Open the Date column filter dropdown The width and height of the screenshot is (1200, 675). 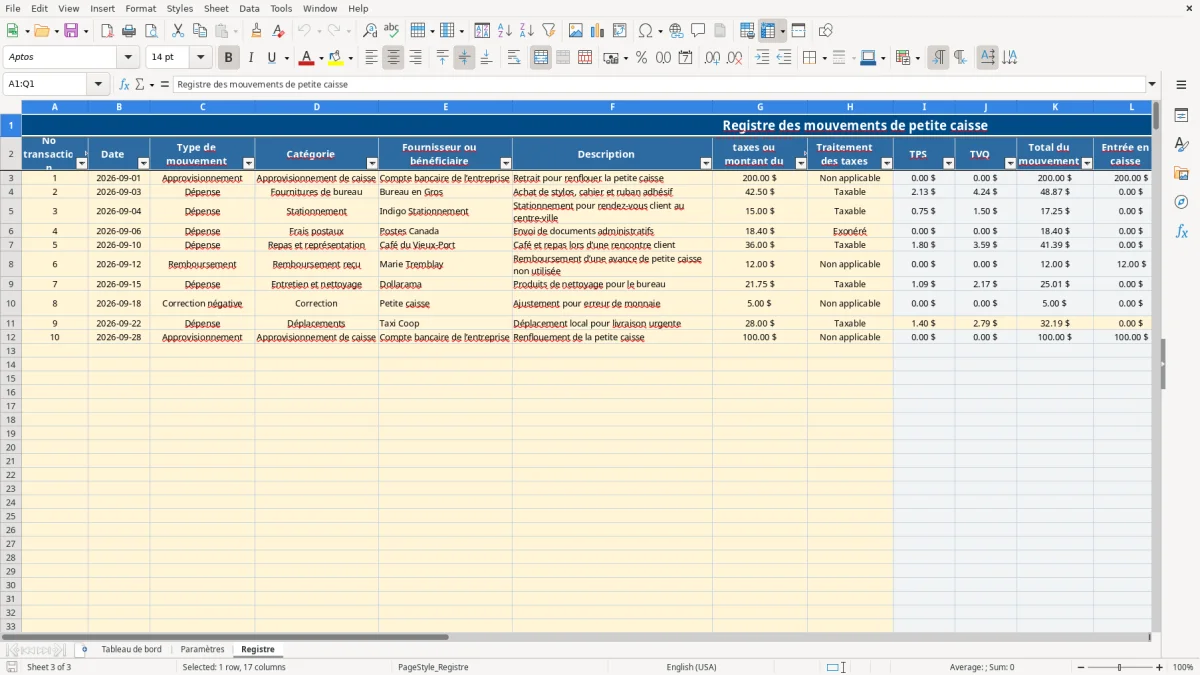(143, 163)
